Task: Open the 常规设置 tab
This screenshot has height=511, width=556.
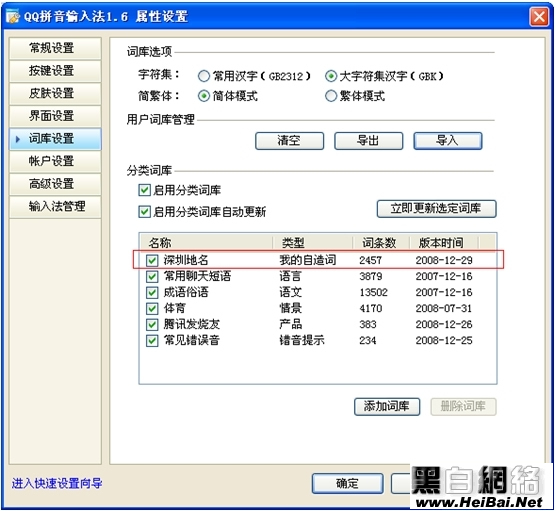Action: tap(55, 48)
